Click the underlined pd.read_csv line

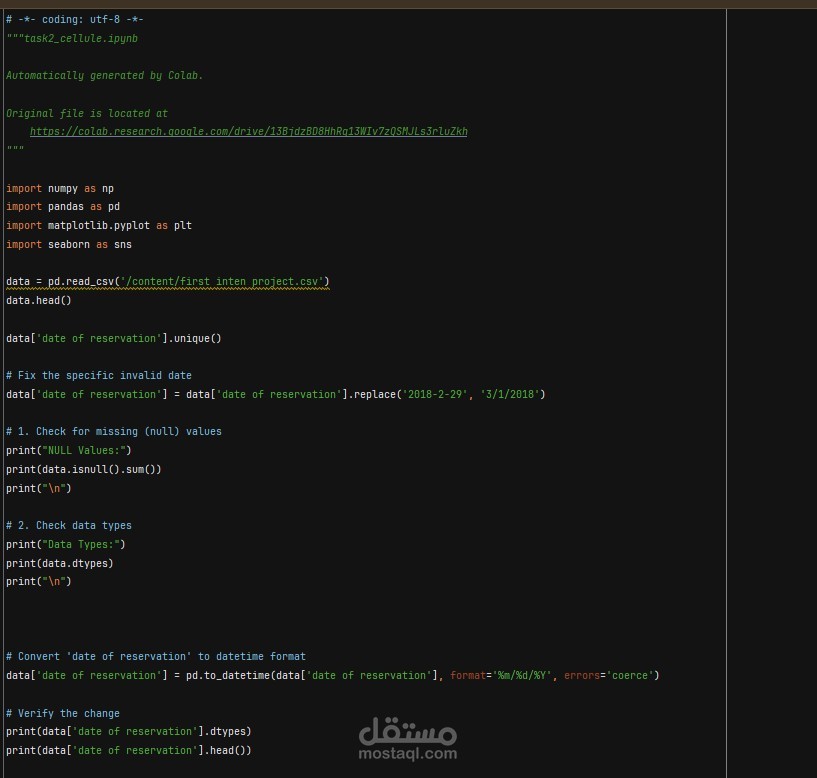click(x=168, y=281)
